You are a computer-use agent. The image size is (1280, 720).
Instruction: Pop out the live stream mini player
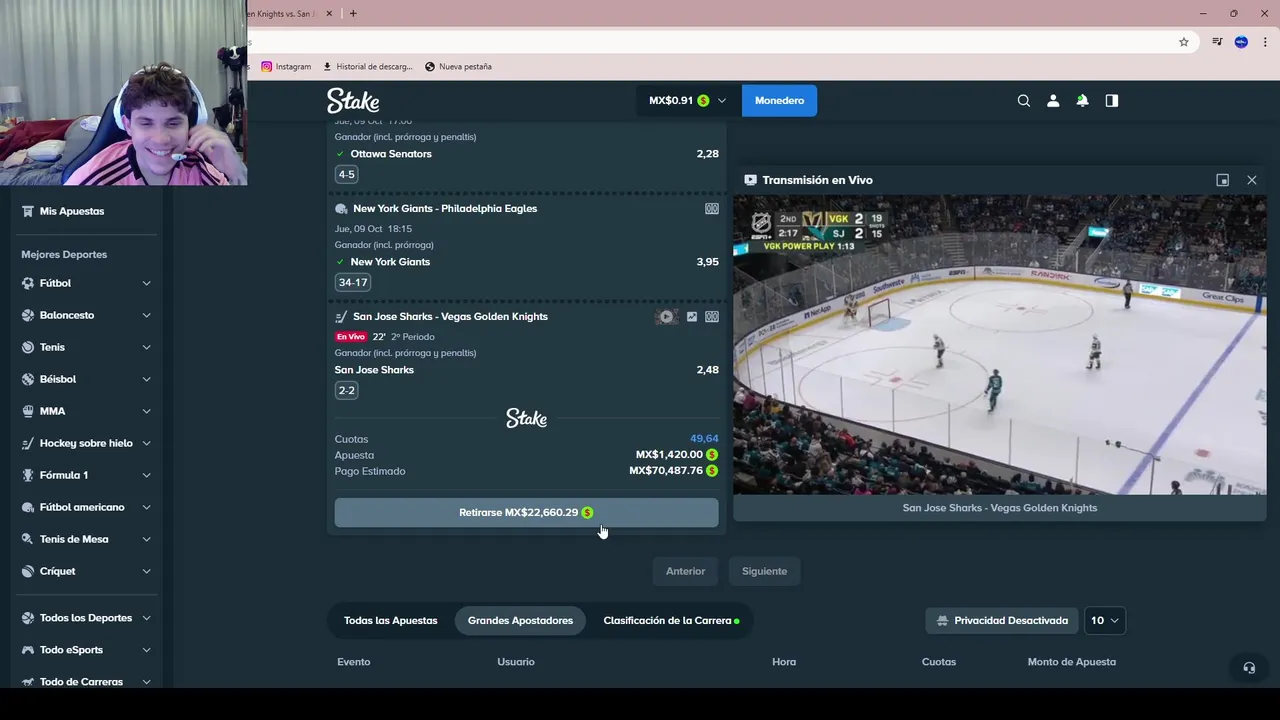1222,180
